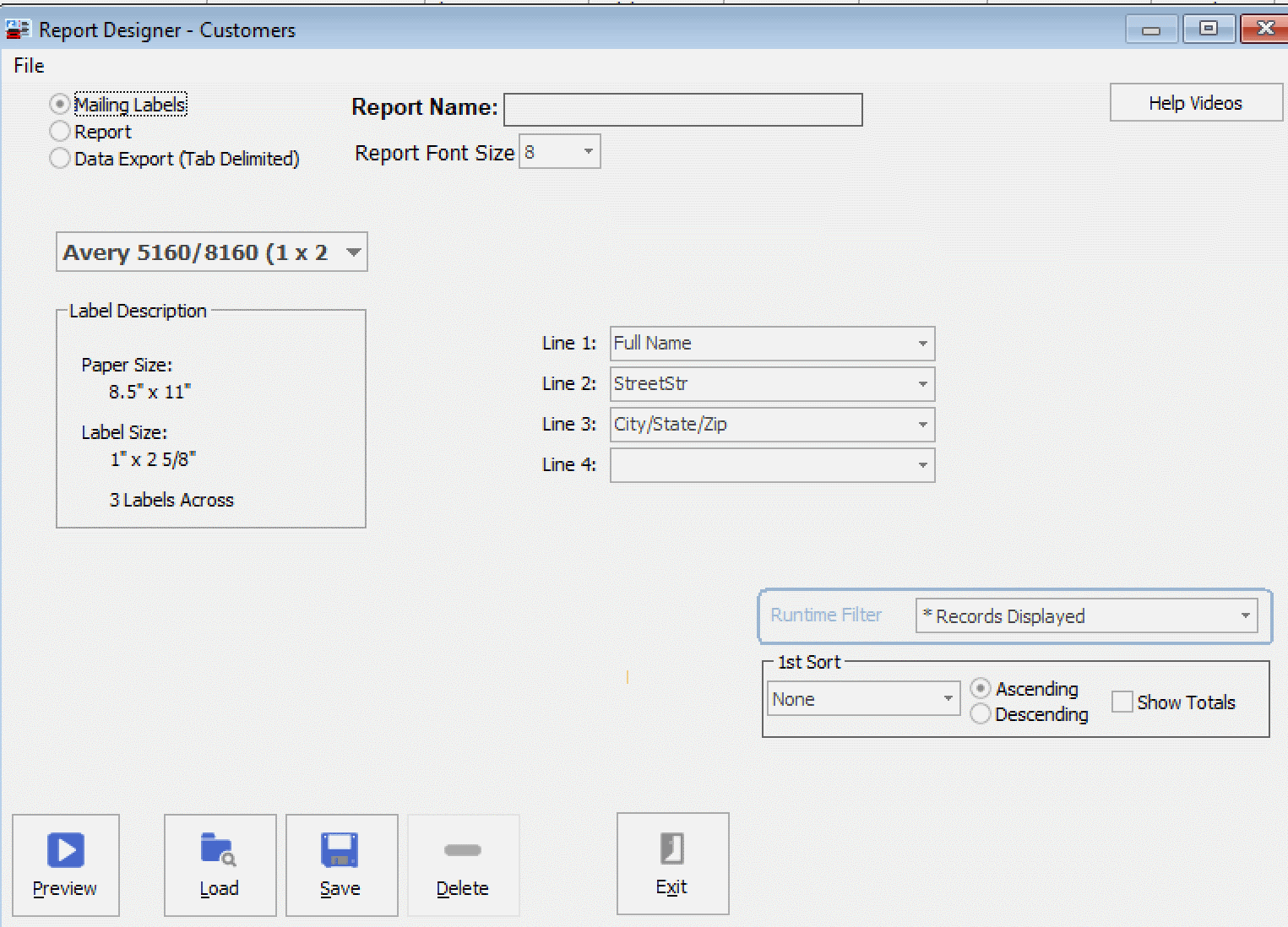
Task: Select the Descending sort option
Action: click(980, 713)
